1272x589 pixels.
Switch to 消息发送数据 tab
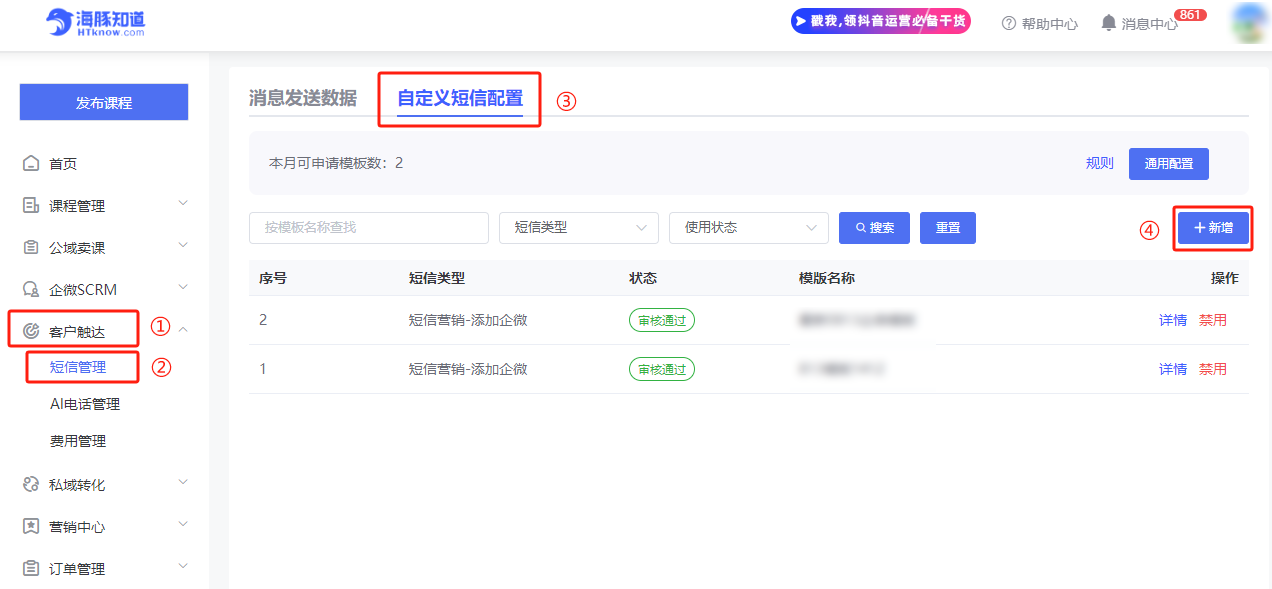(303, 98)
